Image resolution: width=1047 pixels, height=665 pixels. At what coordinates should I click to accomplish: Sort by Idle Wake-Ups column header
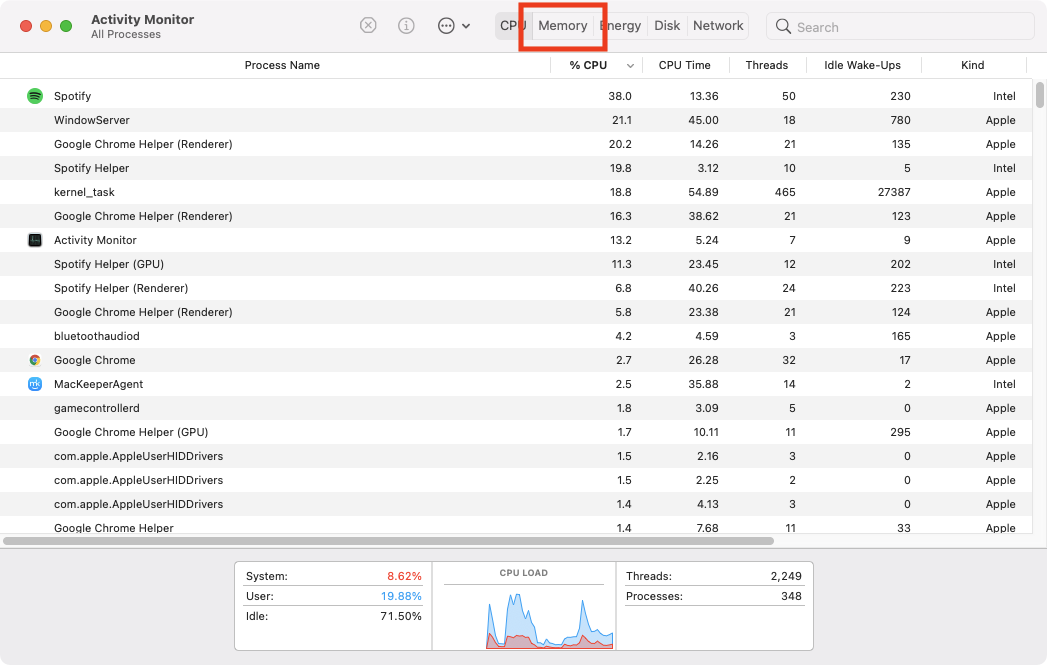(862, 65)
